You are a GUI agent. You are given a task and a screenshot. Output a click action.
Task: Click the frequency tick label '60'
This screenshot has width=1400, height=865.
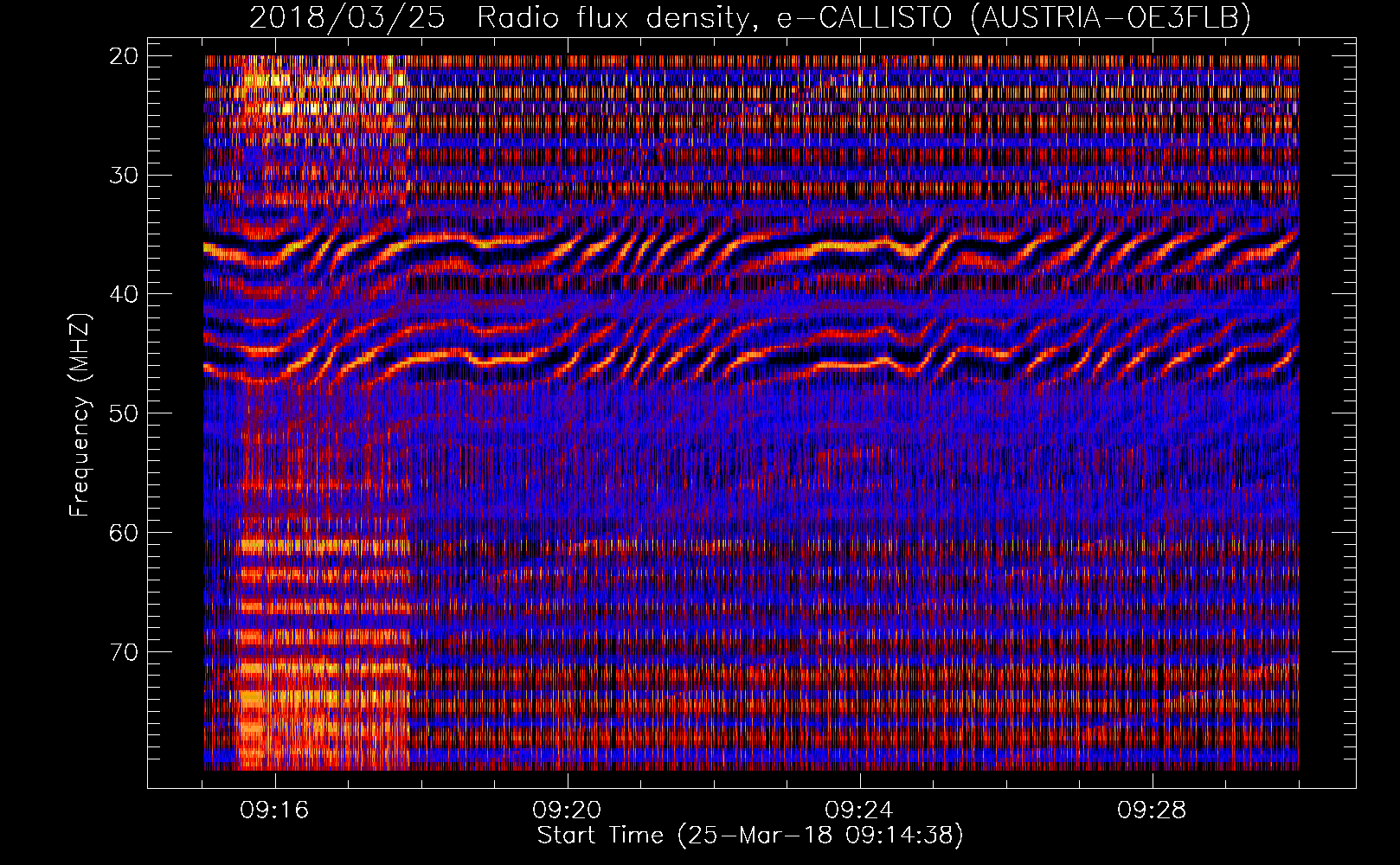(125, 532)
